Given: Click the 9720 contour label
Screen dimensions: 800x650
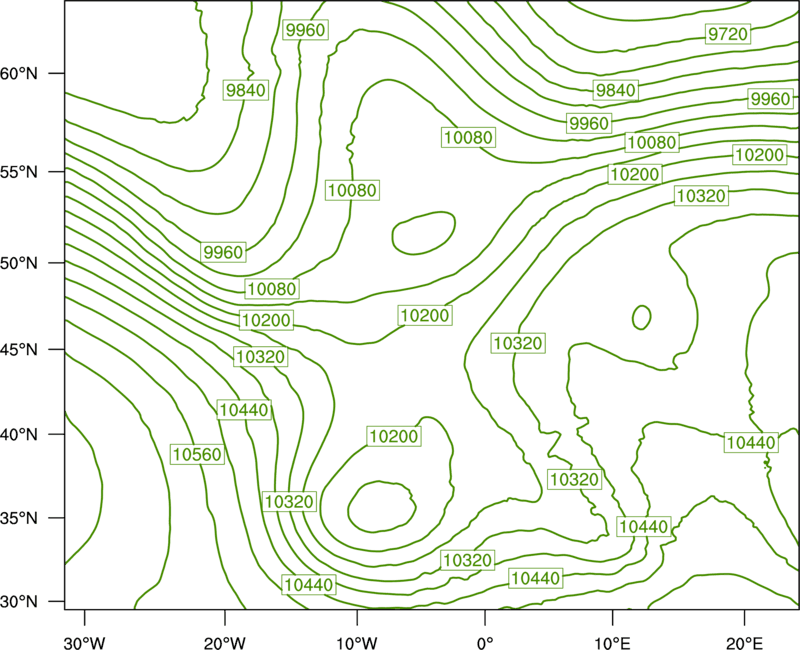Looking at the screenshot, I should coord(728,34).
